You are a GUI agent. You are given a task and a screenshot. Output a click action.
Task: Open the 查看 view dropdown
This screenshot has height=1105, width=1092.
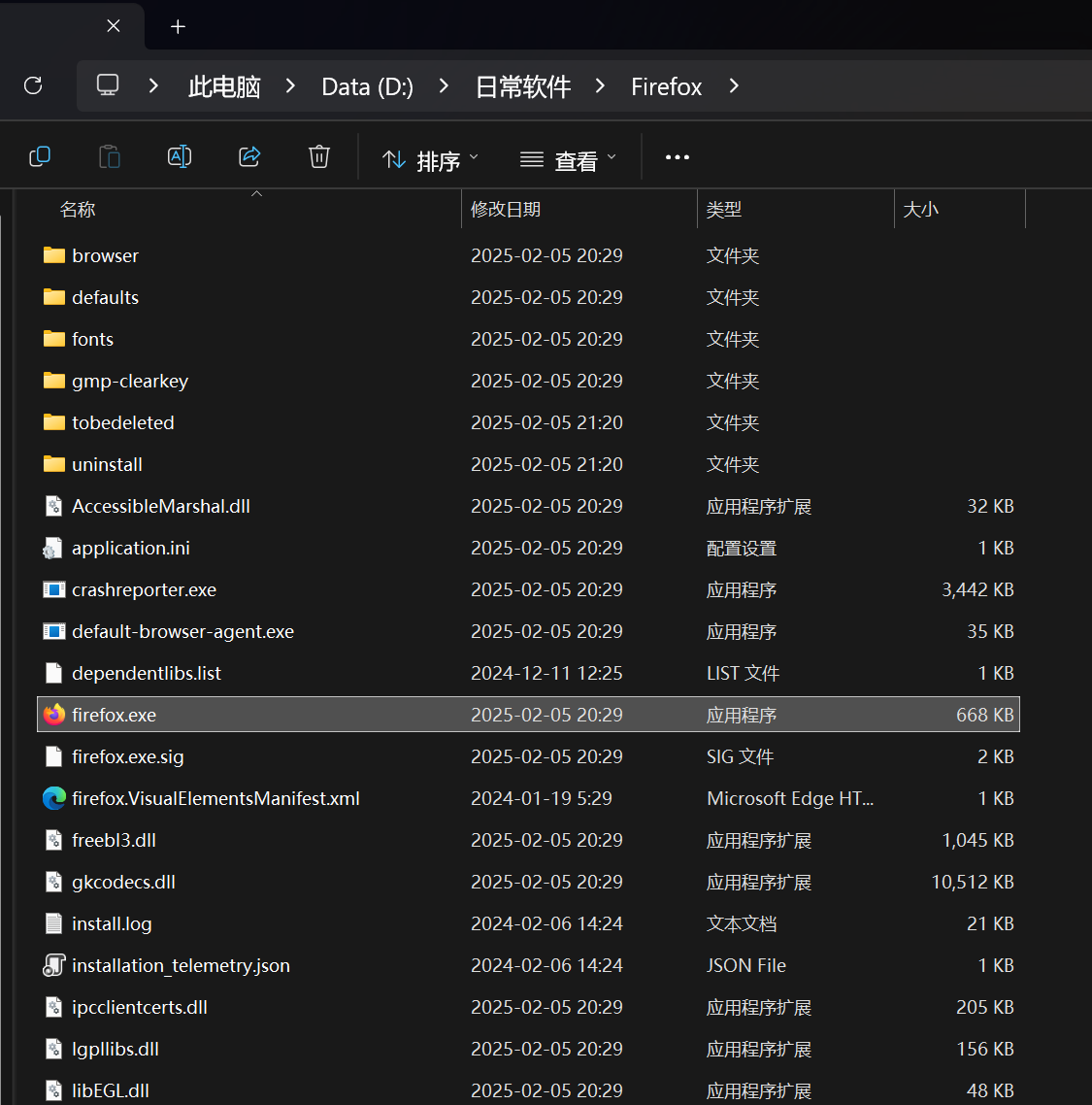tap(568, 160)
